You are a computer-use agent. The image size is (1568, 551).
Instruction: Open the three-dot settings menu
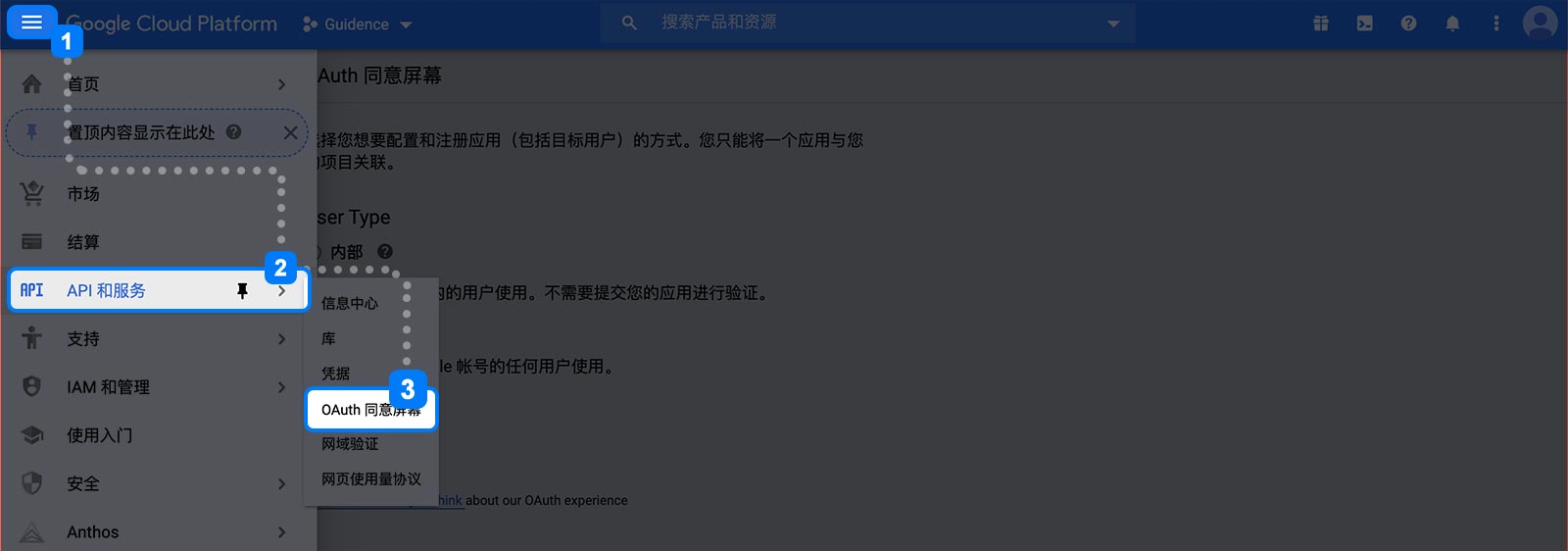[1495, 24]
